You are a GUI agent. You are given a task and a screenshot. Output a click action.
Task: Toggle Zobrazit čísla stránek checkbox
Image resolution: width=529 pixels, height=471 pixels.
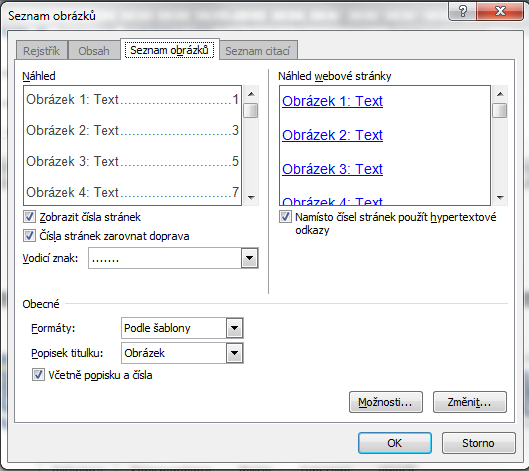pos(29,217)
